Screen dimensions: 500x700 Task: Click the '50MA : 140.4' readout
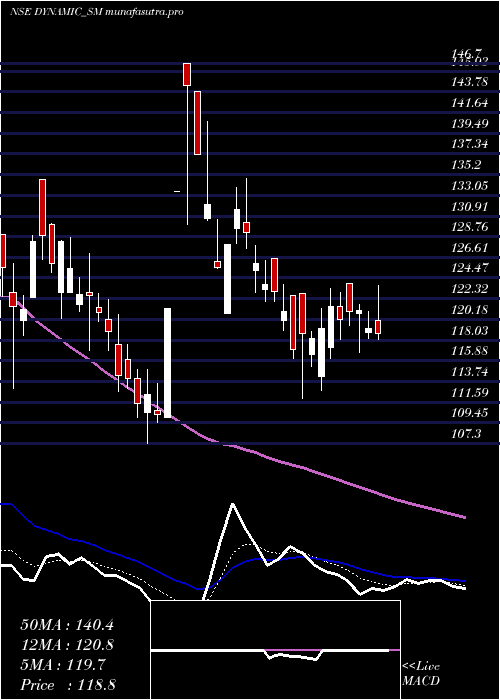click(x=67, y=625)
